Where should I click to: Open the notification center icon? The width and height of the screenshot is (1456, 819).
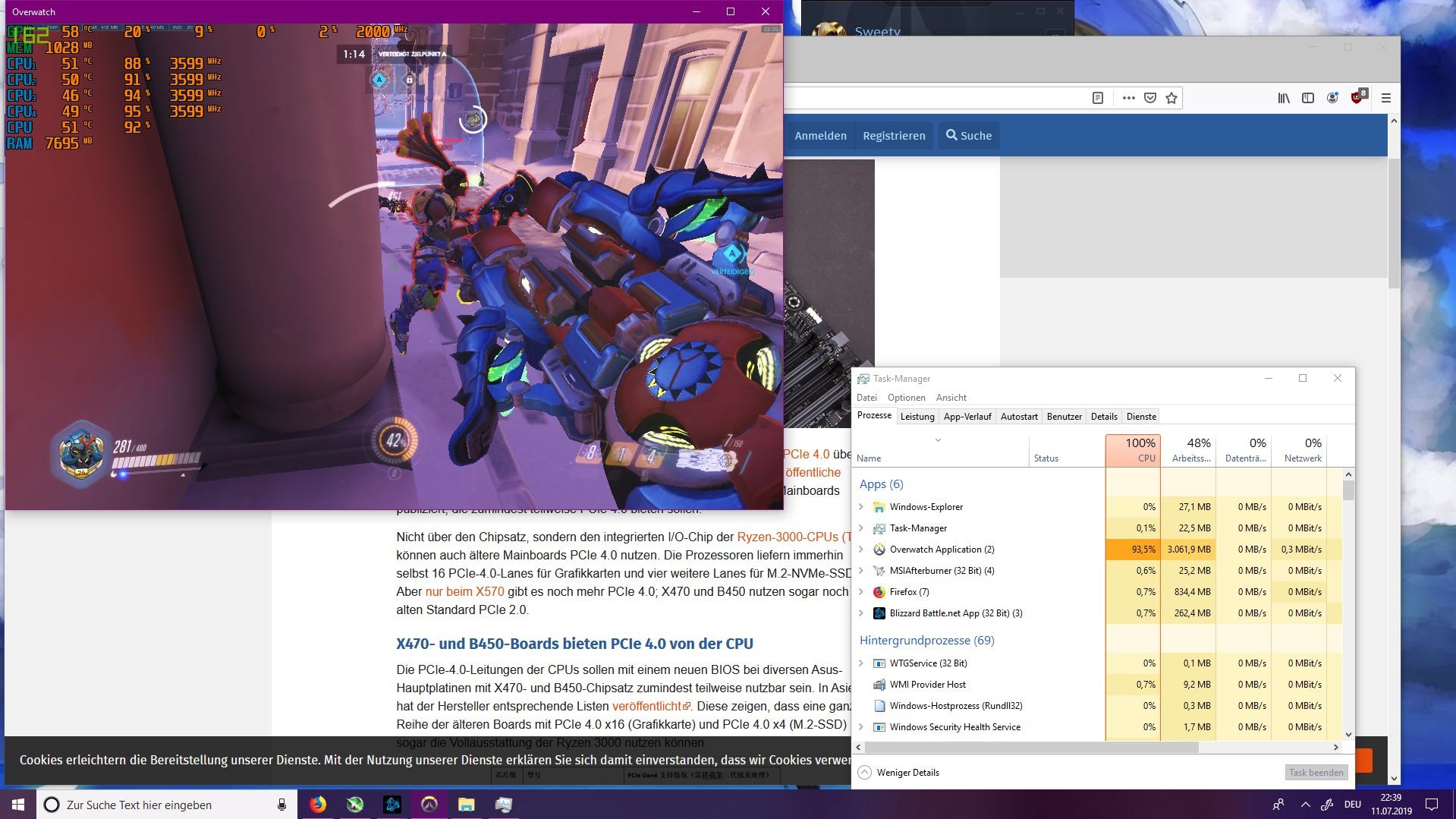coord(1432,805)
